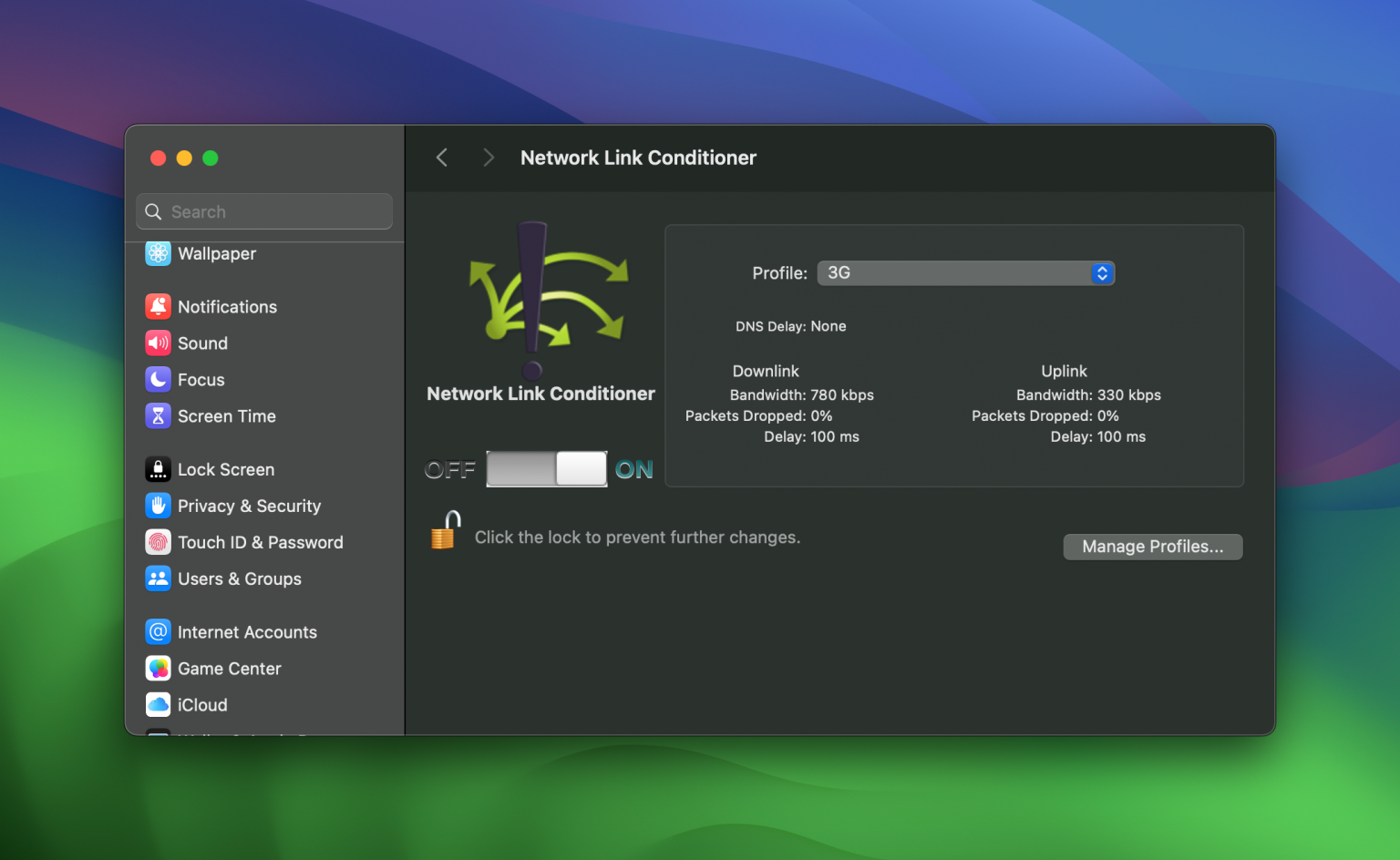This screenshot has height=860, width=1400.
Task: Select the Sound settings icon
Action: coord(158,343)
